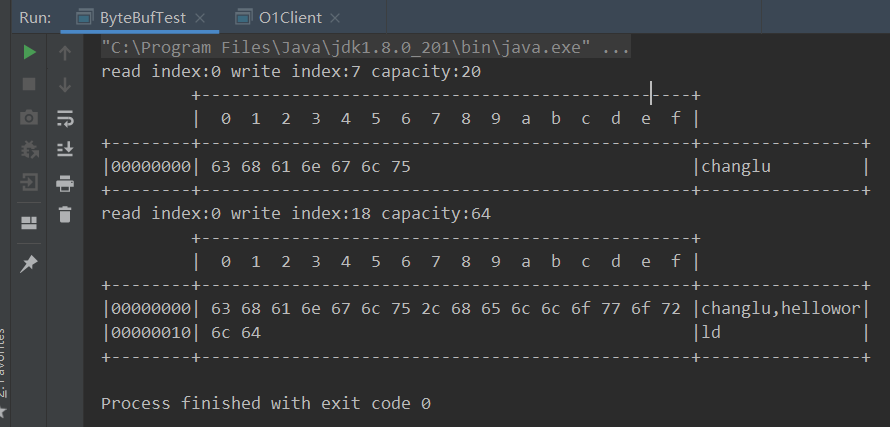The height and width of the screenshot is (427, 890).
Task: Clear console with trash can icon
Action: click(x=65, y=215)
